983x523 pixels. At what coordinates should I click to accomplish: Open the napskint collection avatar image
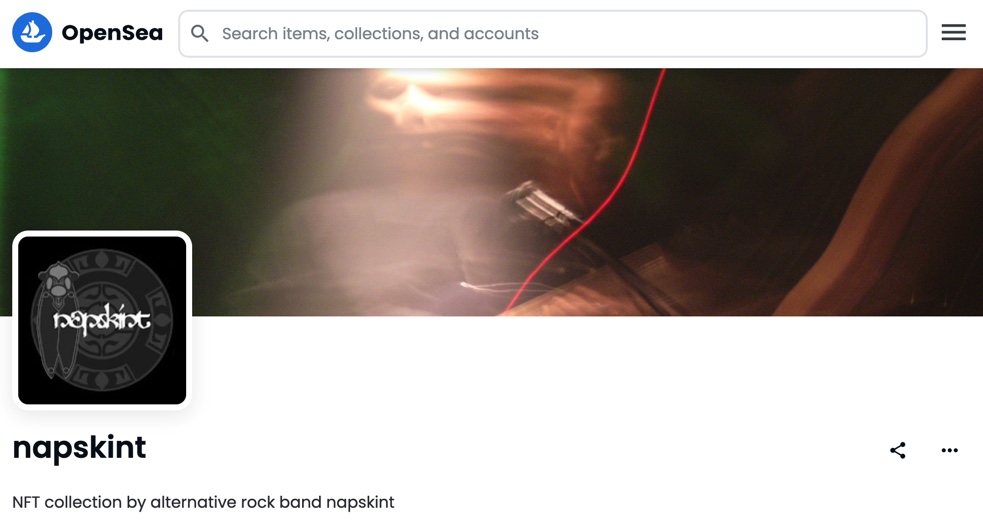point(102,320)
